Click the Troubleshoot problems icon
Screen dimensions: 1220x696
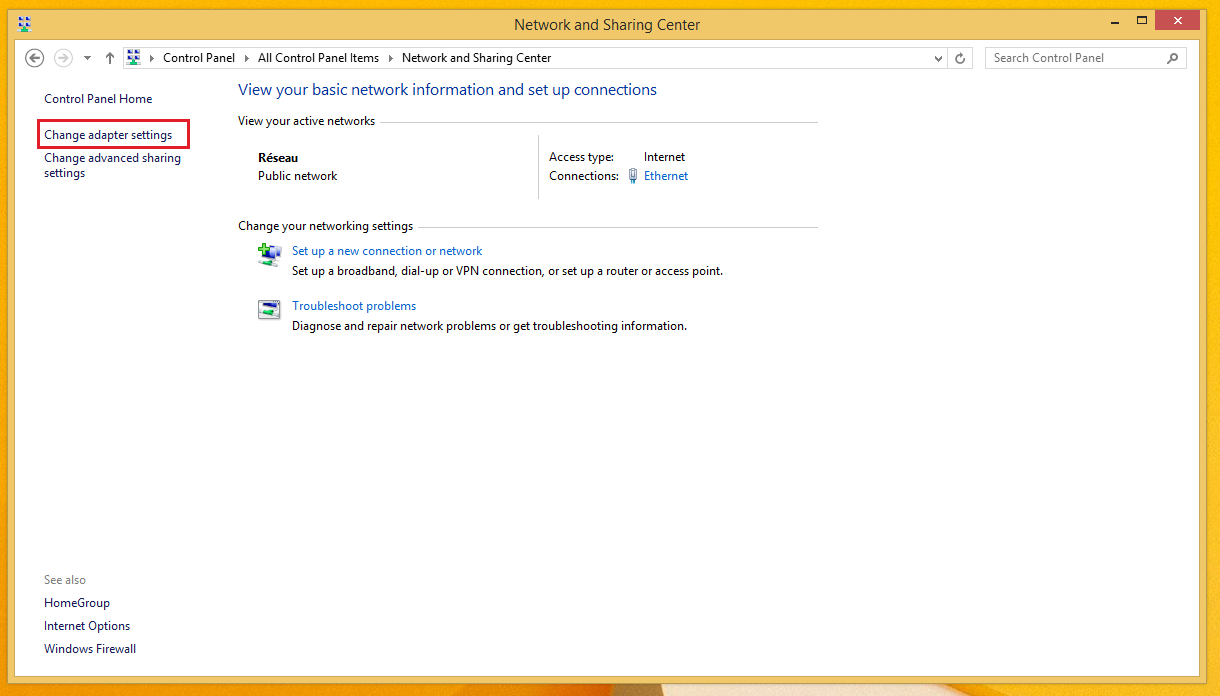click(269, 310)
